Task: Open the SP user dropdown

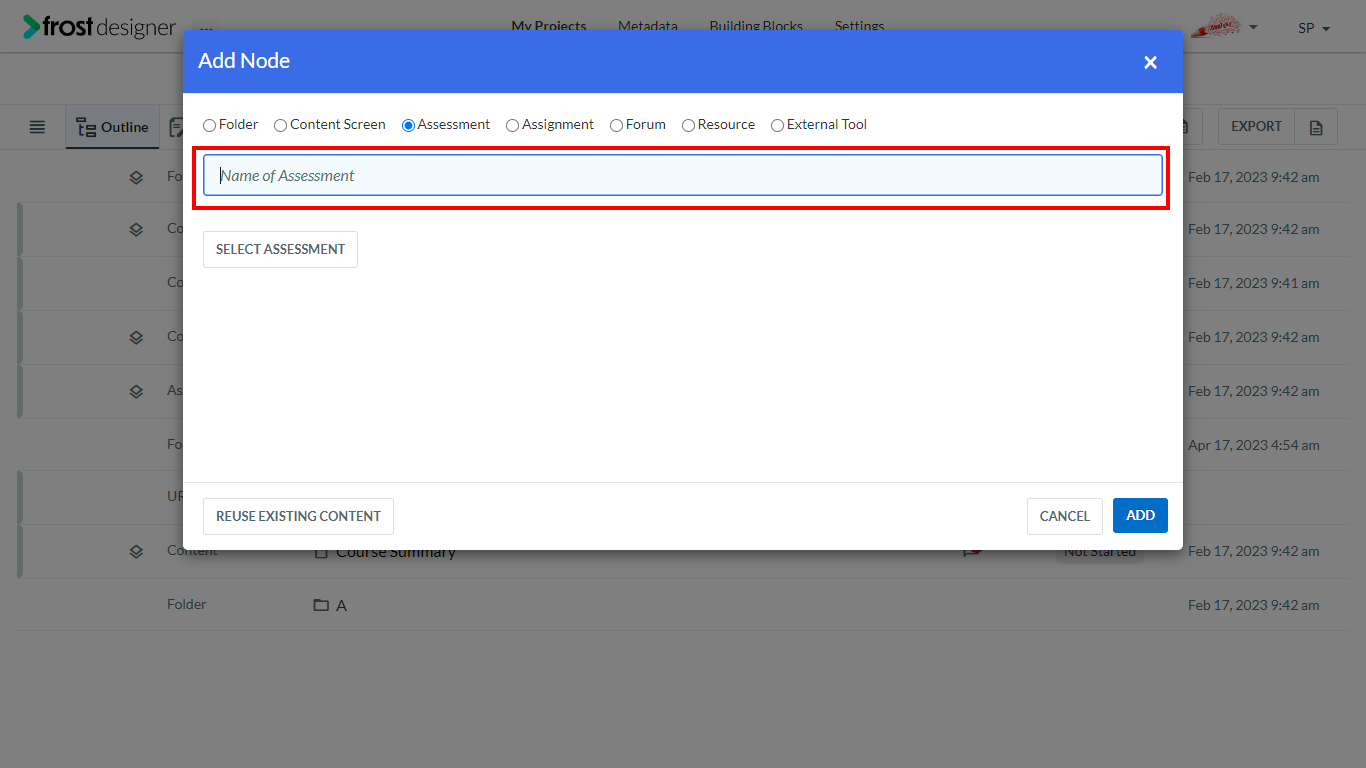Action: [x=1314, y=28]
